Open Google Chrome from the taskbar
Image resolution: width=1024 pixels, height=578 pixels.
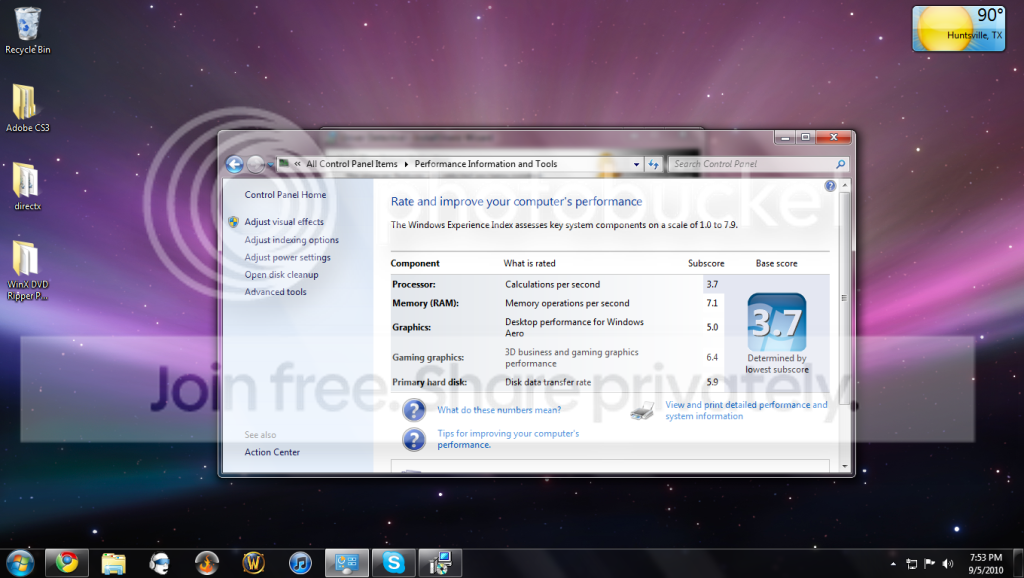67,562
